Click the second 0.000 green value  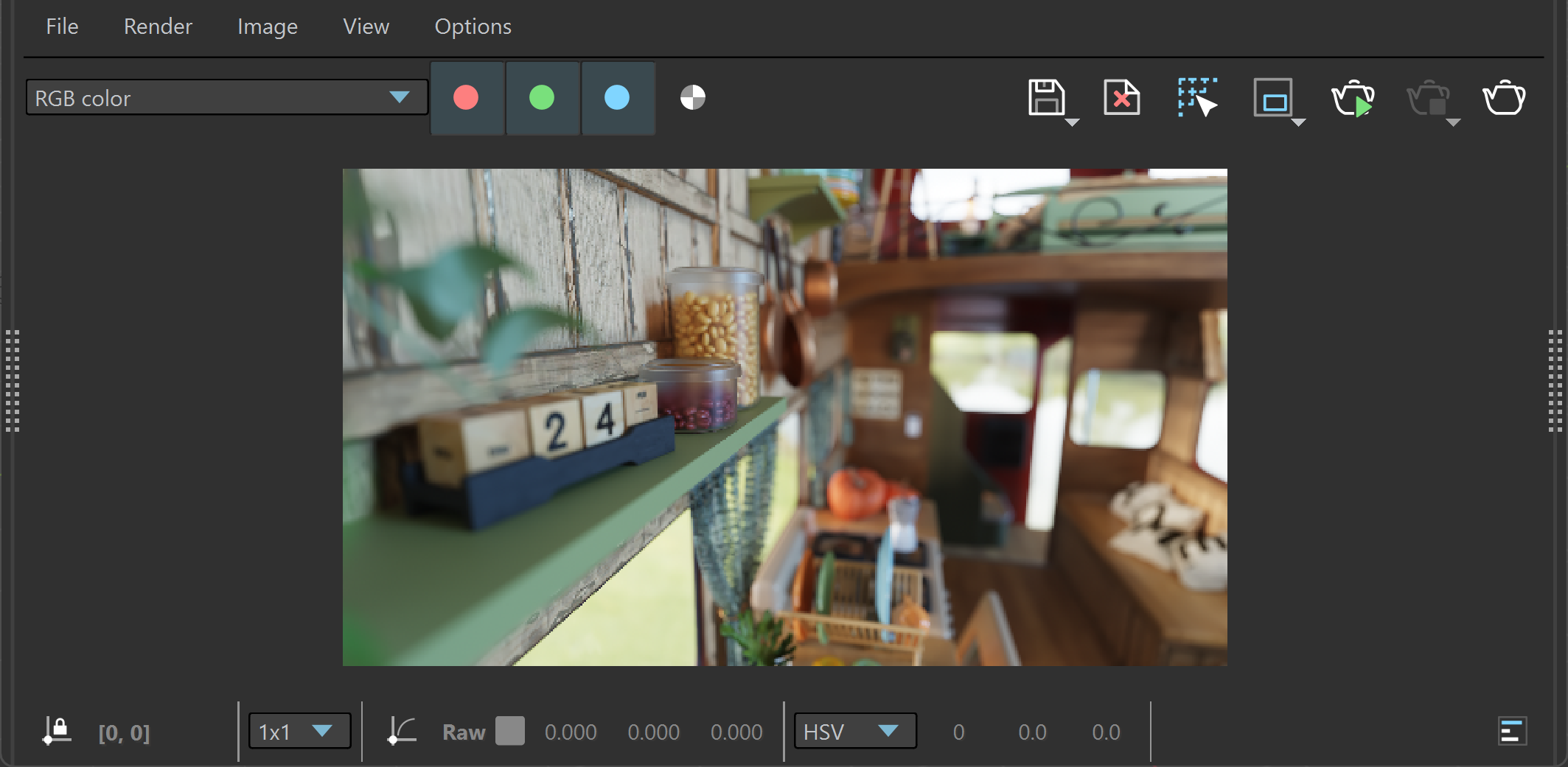(654, 732)
